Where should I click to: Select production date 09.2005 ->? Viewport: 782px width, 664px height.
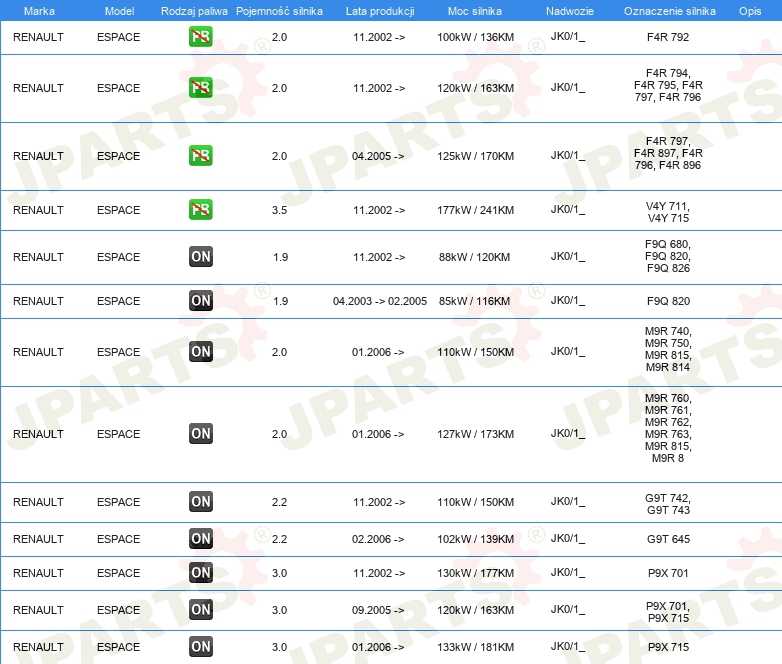click(378, 610)
